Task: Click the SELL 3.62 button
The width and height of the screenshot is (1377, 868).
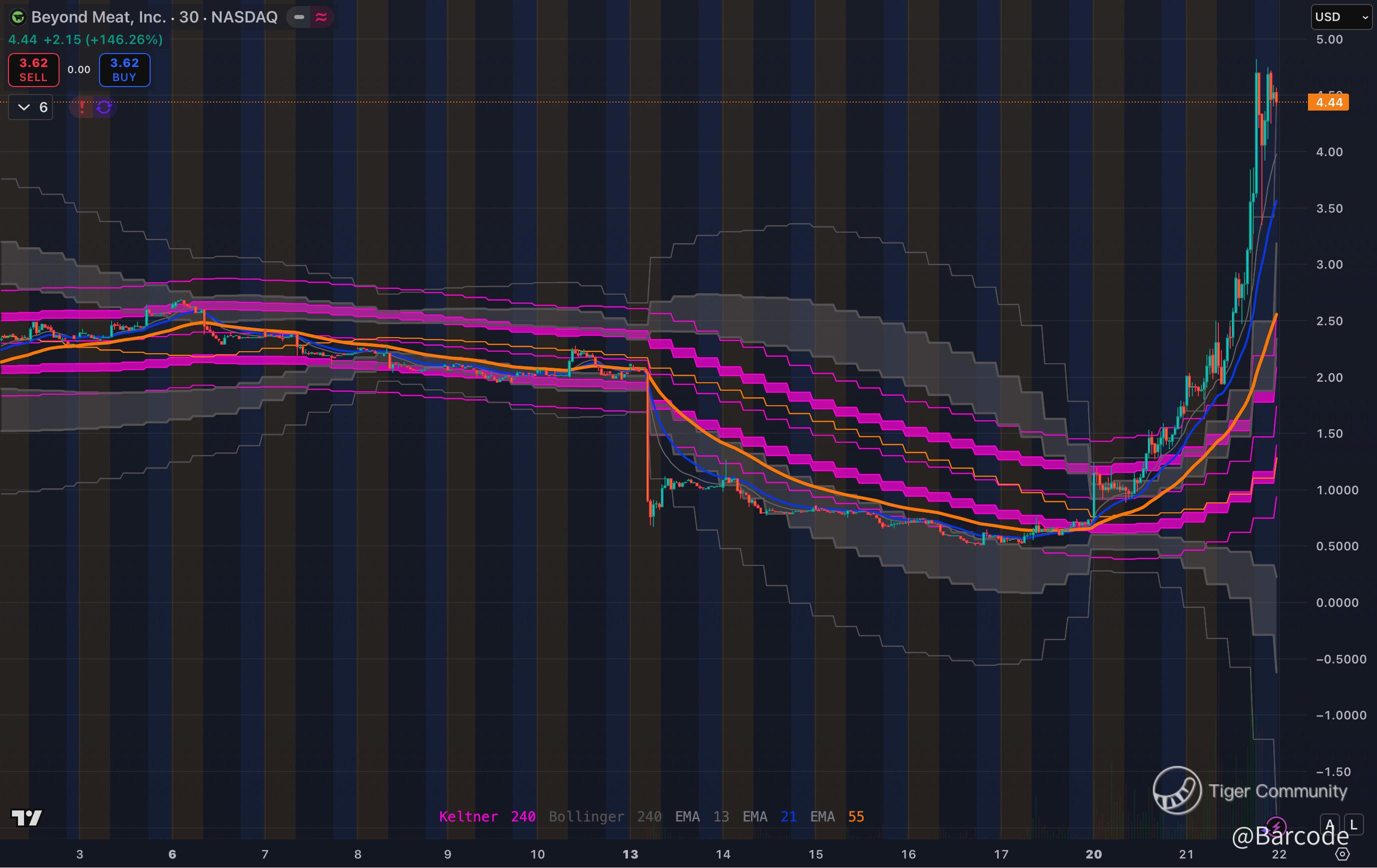Action: 34,70
